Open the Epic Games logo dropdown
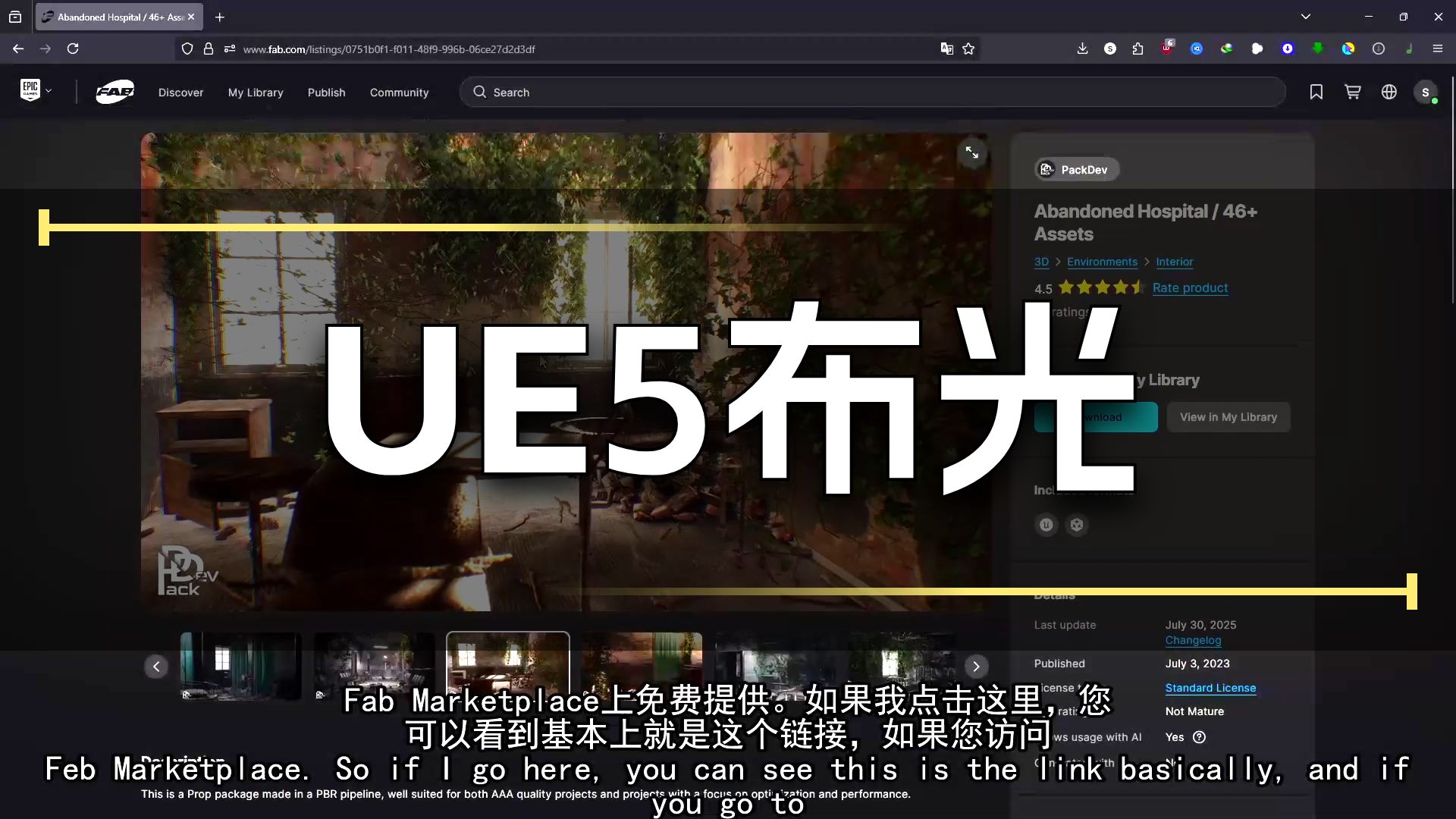The image size is (1456, 819). [x=36, y=91]
